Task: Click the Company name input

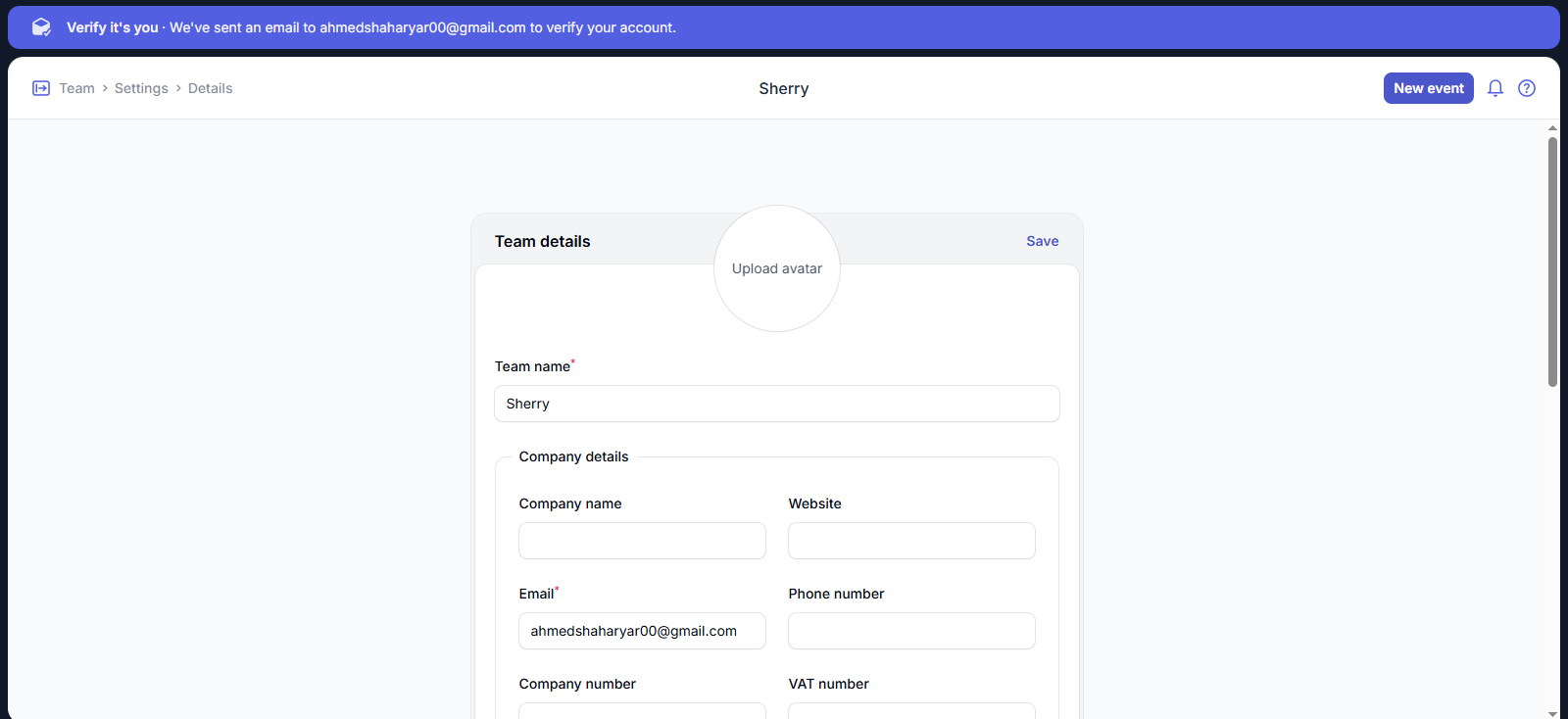Action: click(x=642, y=541)
